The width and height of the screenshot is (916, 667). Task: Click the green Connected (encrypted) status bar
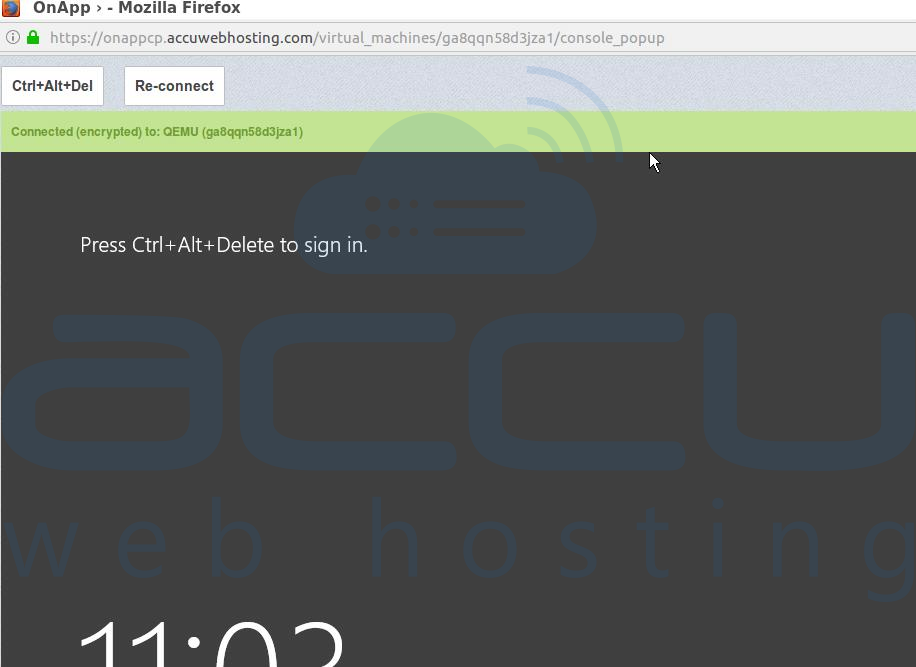tap(458, 131)
